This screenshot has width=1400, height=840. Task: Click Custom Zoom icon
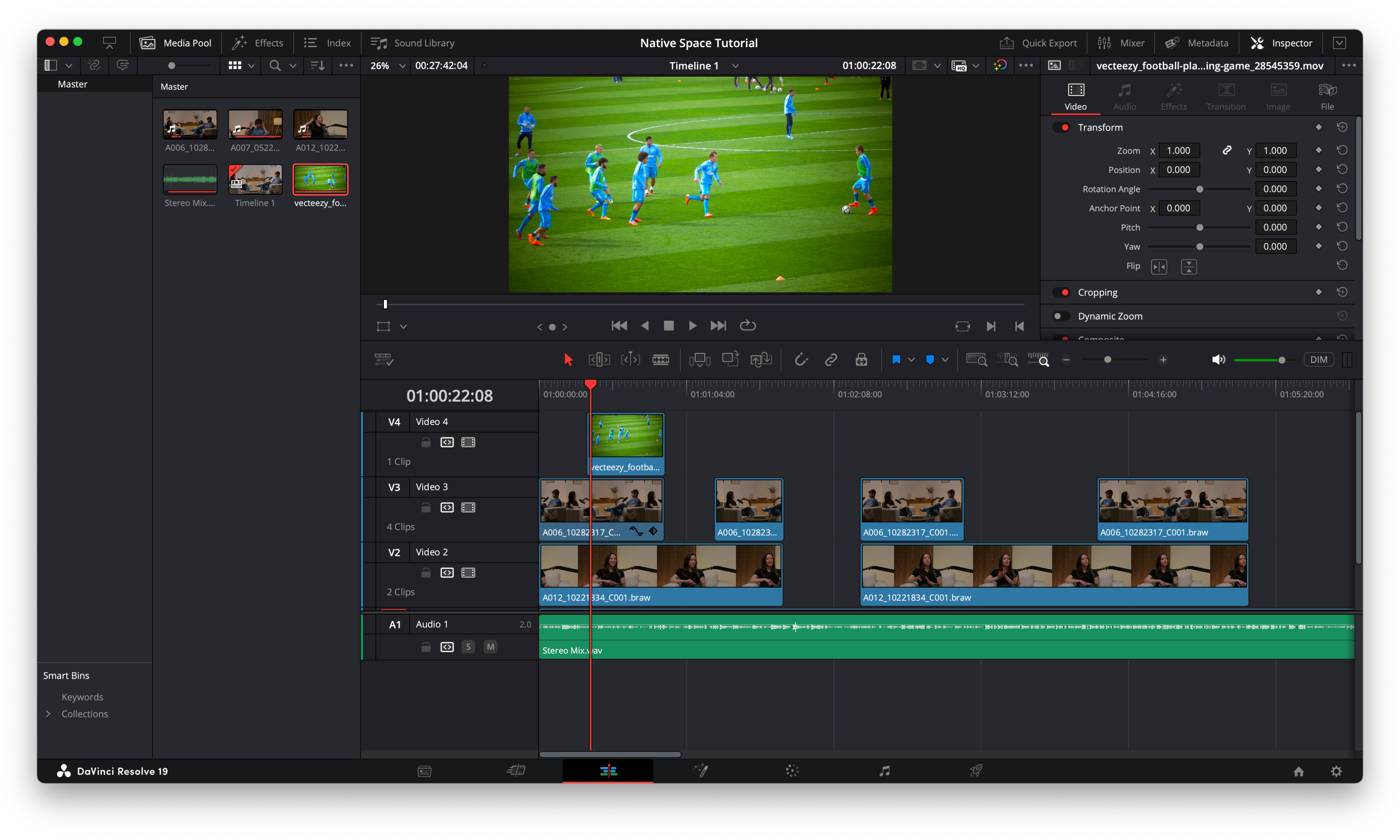point(1038,360)
